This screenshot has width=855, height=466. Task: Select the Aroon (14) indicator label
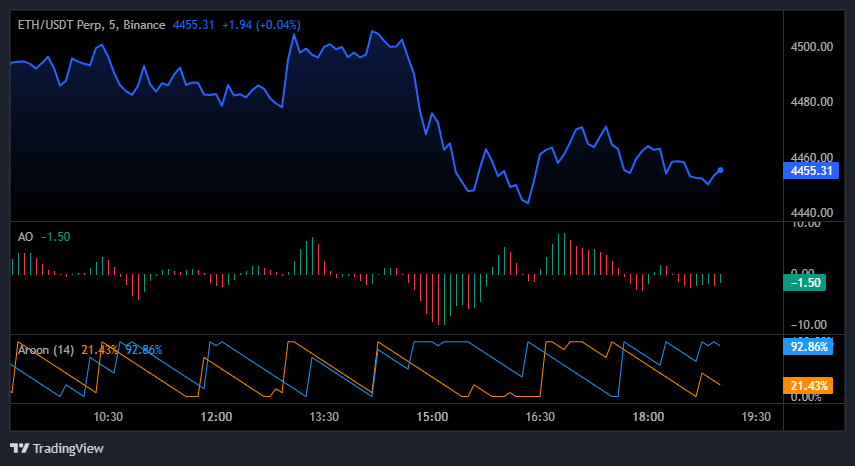[x=46, y=349]
